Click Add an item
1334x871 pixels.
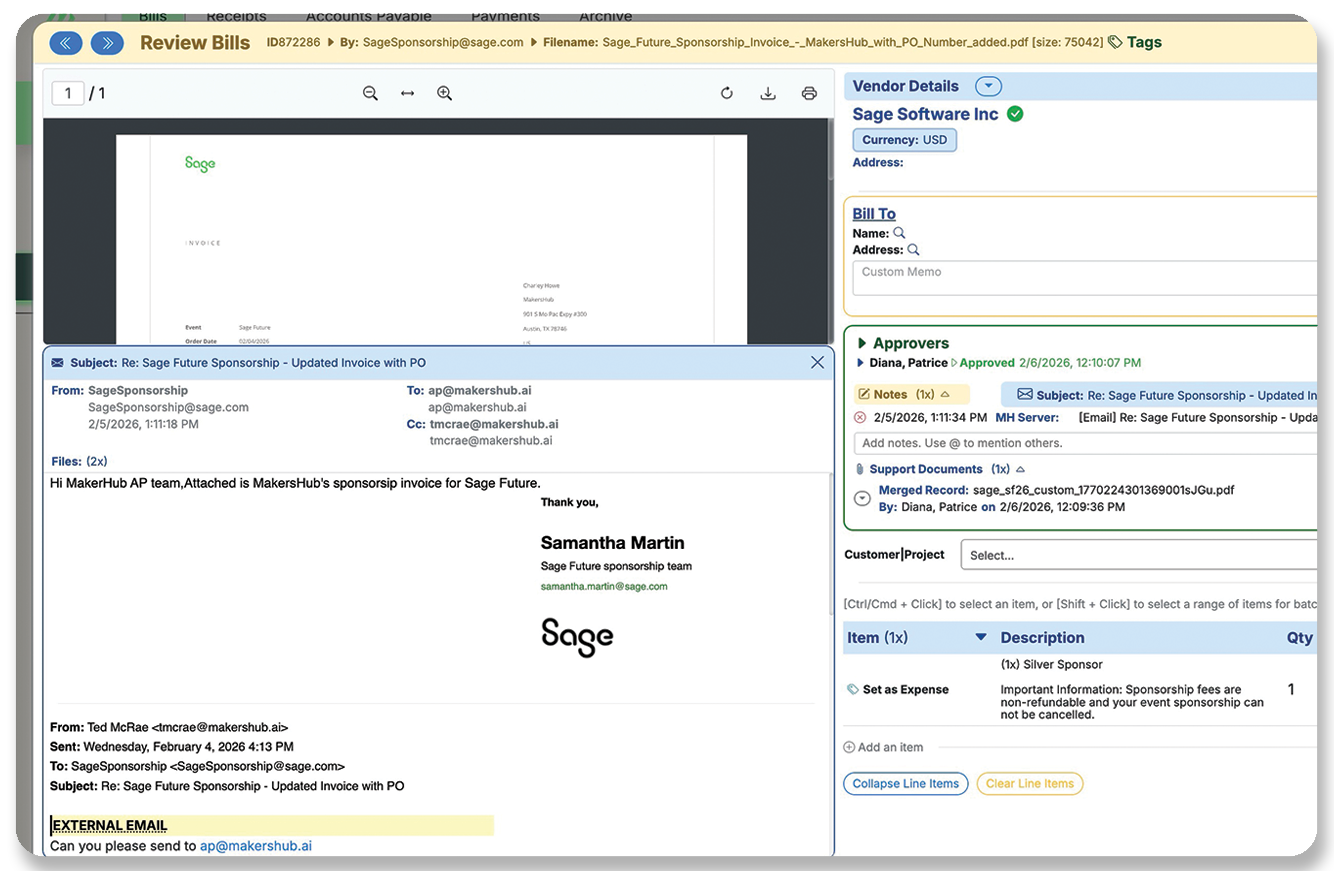pos(891,747)
